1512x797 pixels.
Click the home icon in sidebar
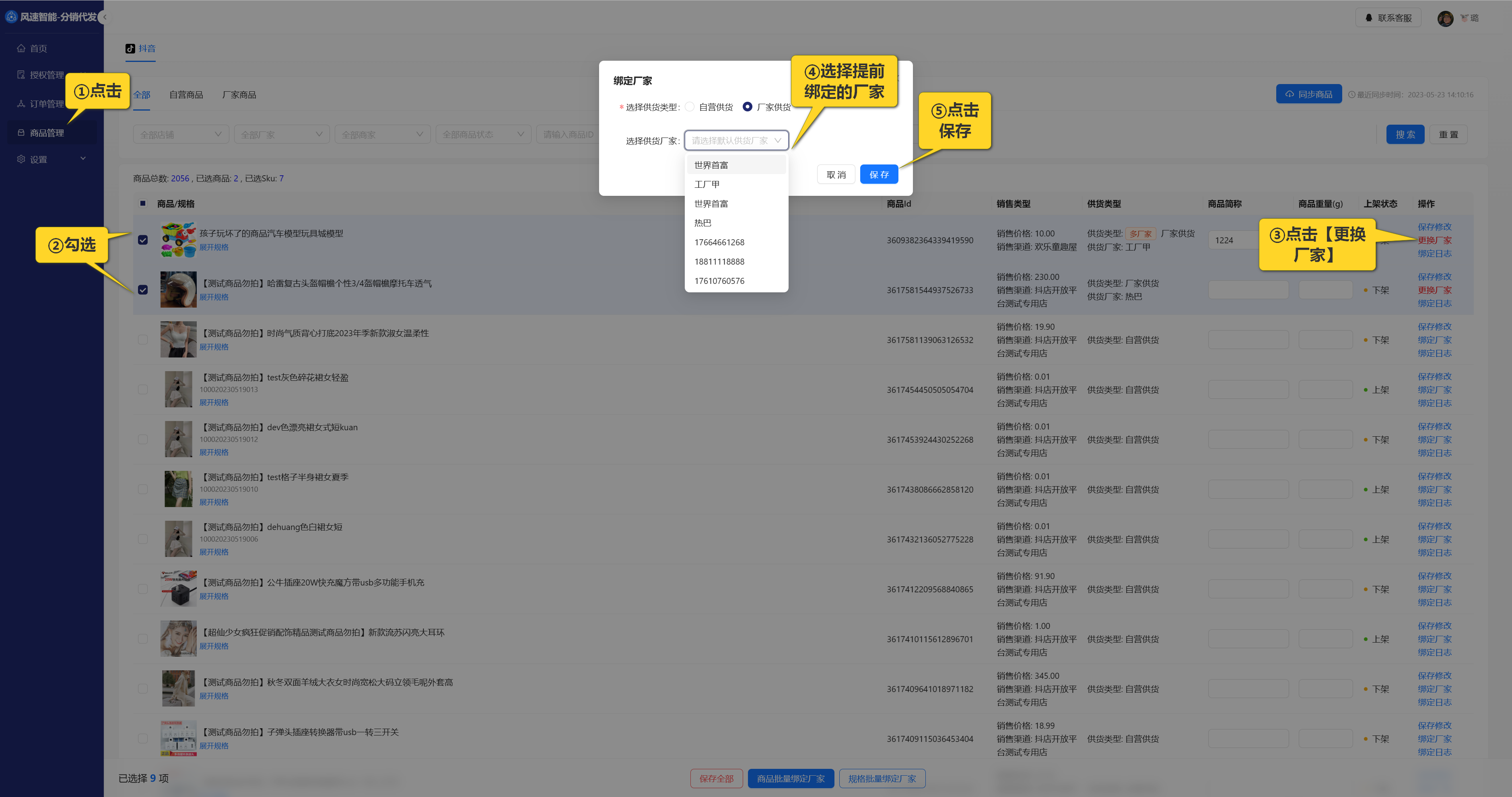pyautogui.click(x=21, y=49)
